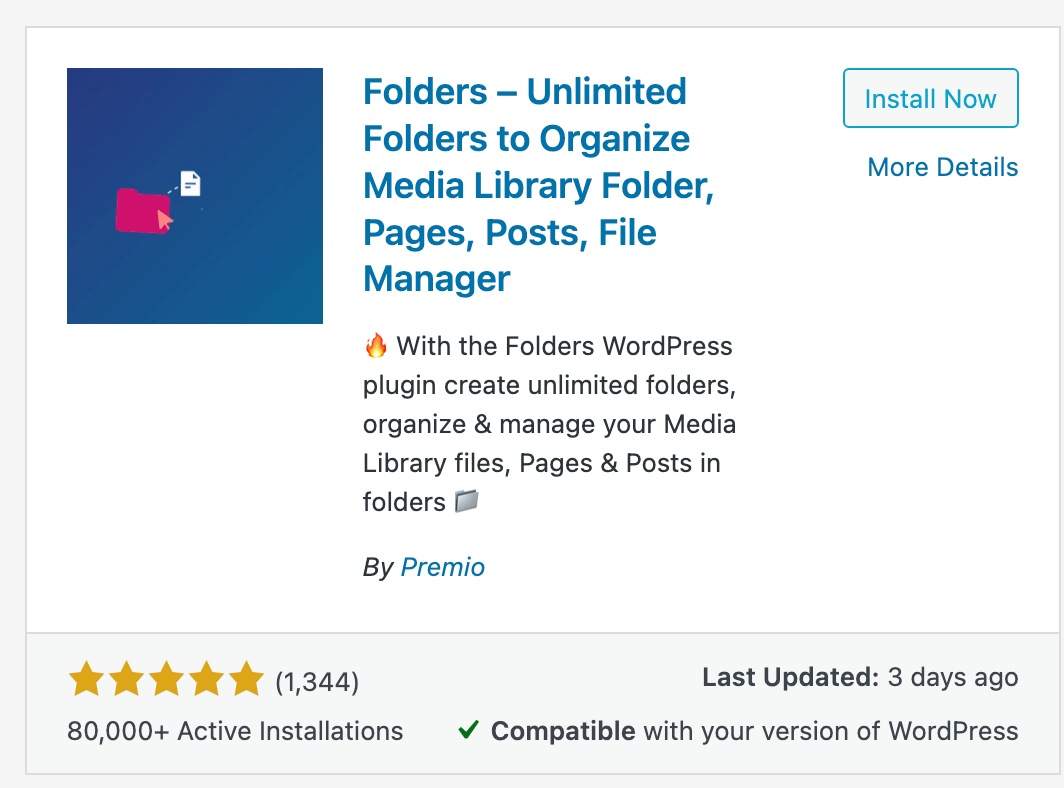Visit the Premio author link

click(x=442, y=567)
